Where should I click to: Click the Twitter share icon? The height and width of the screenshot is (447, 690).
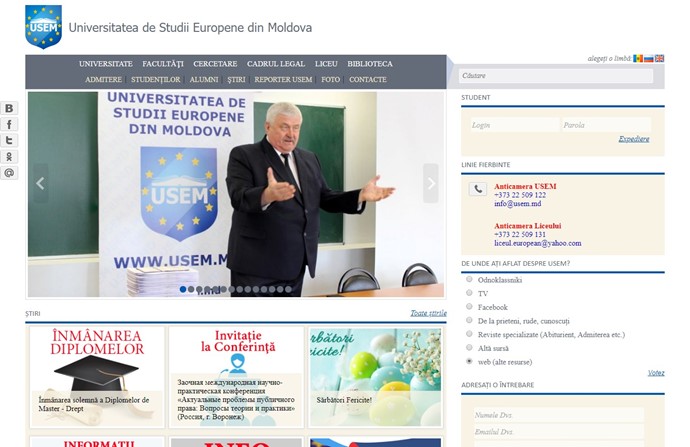pyautogui.click(x=9, y=140)
